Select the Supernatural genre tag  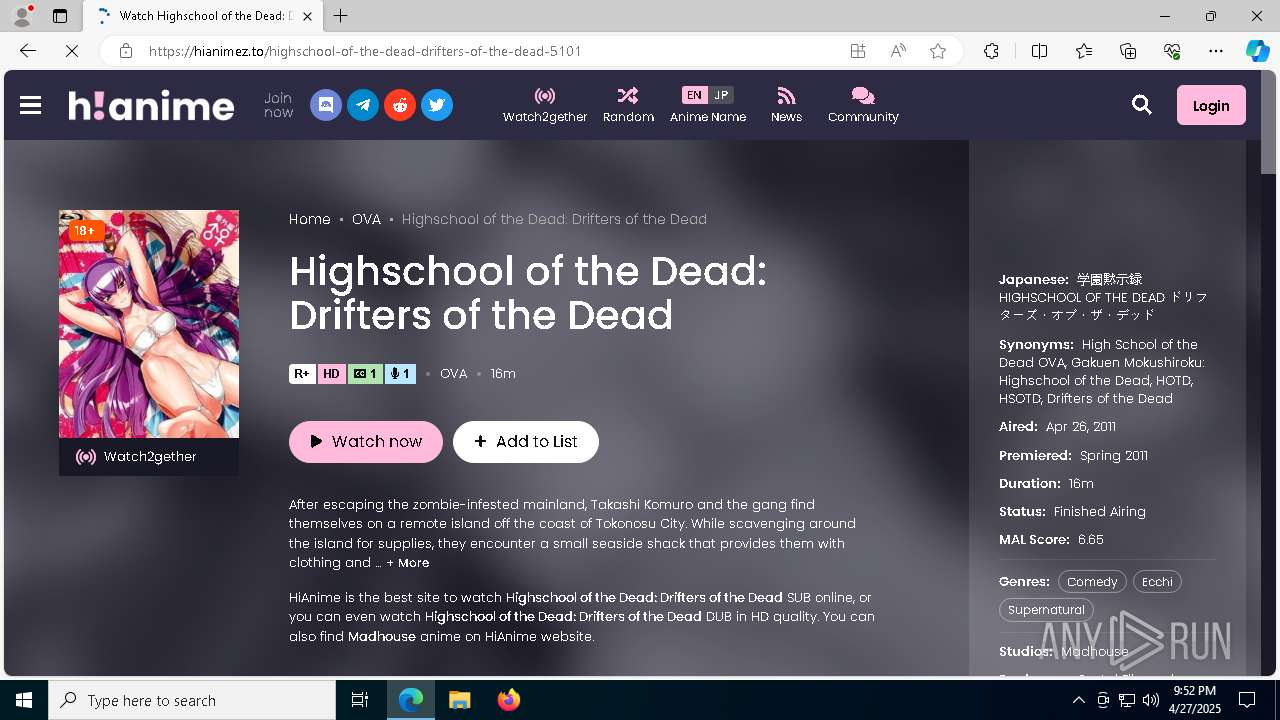1046,610
